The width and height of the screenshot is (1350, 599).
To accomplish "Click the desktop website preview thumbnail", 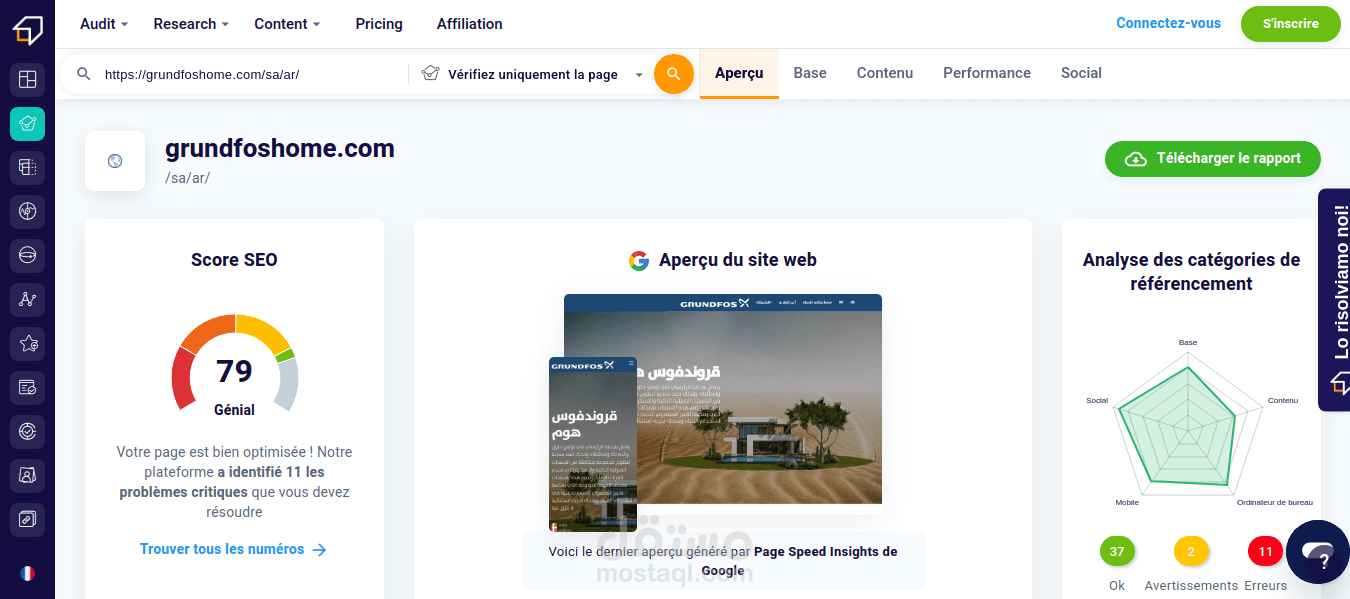I will coord(723,399).
